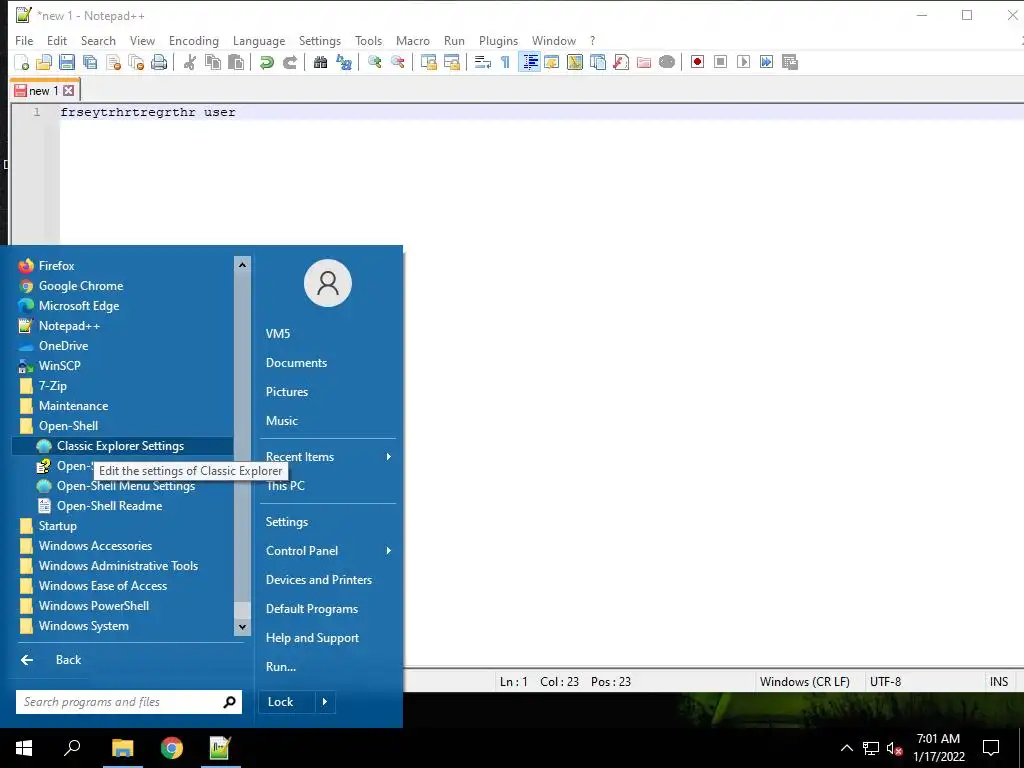The height and width of the screenshot is (768, 1024).
Task: Click the Close document toolbar icon
Action: [x=114, y=62]
